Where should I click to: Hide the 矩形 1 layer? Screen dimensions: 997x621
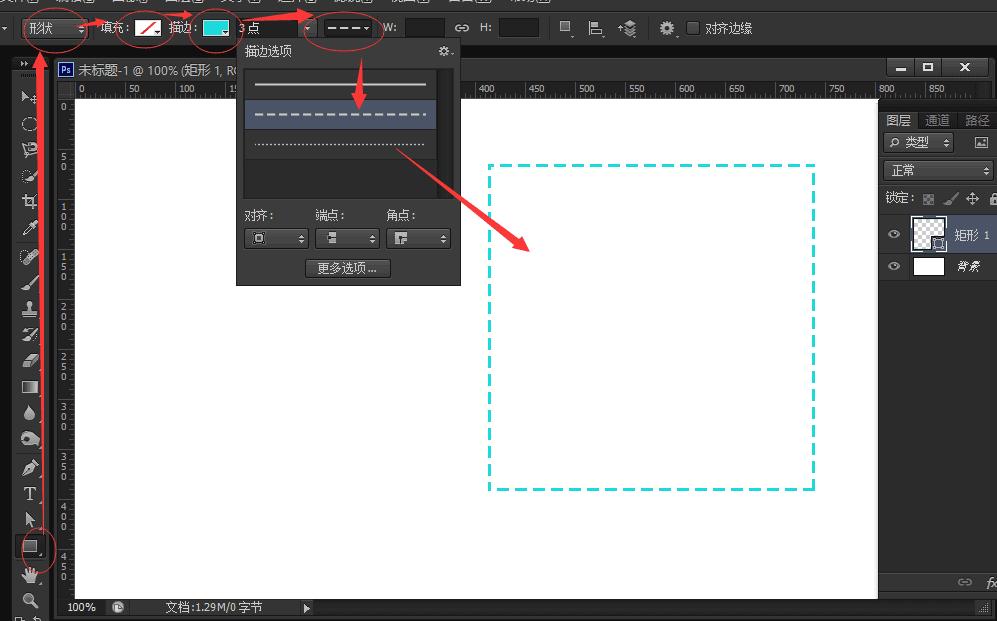point(894,235)
